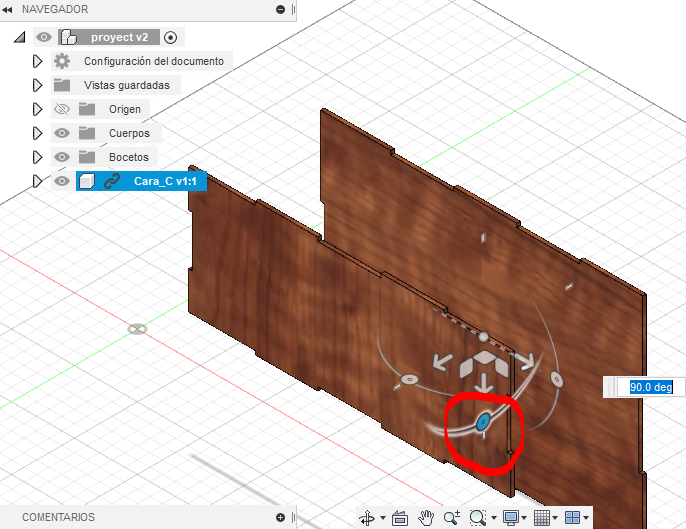Open Grid and snaps dropdown arrow
The width and height of the screenshot is (686, 529).
coord(555,518)
